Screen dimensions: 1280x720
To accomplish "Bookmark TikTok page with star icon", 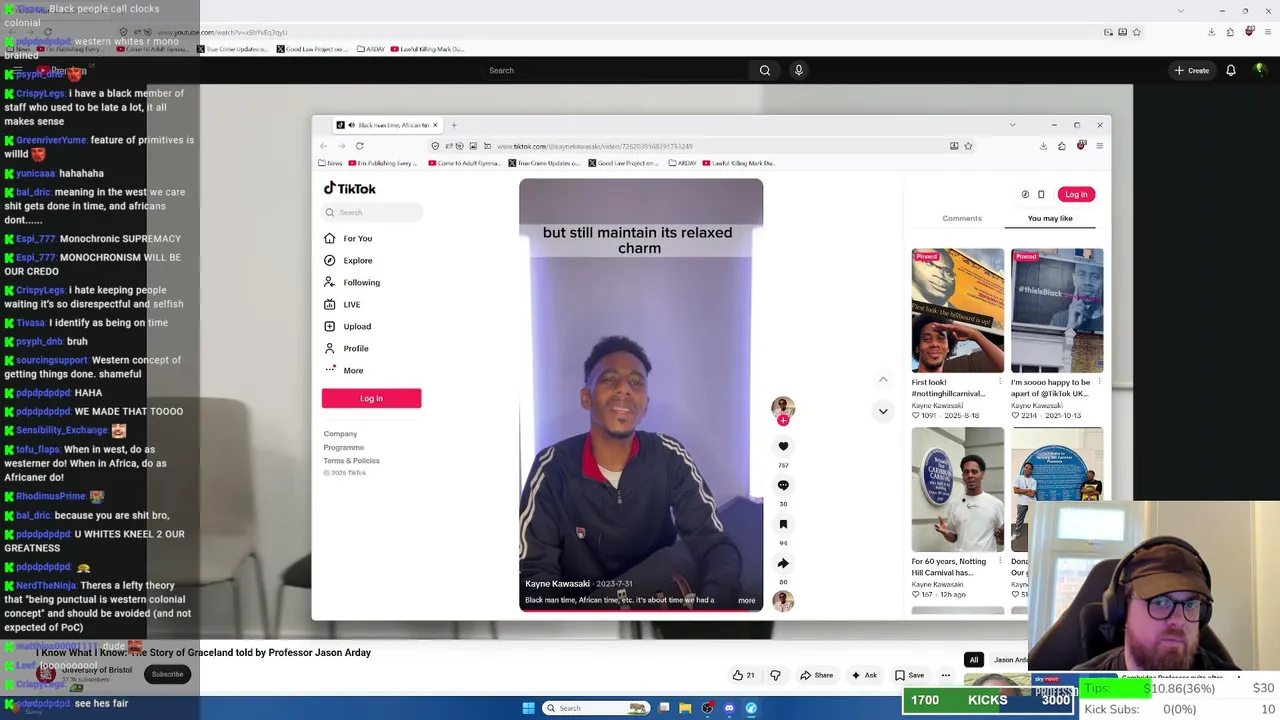I will 968,146.
